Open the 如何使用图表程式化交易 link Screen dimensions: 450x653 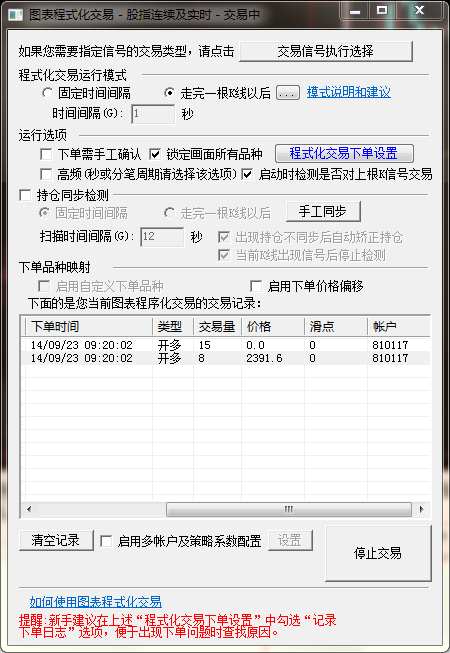(x=96, y=602)
